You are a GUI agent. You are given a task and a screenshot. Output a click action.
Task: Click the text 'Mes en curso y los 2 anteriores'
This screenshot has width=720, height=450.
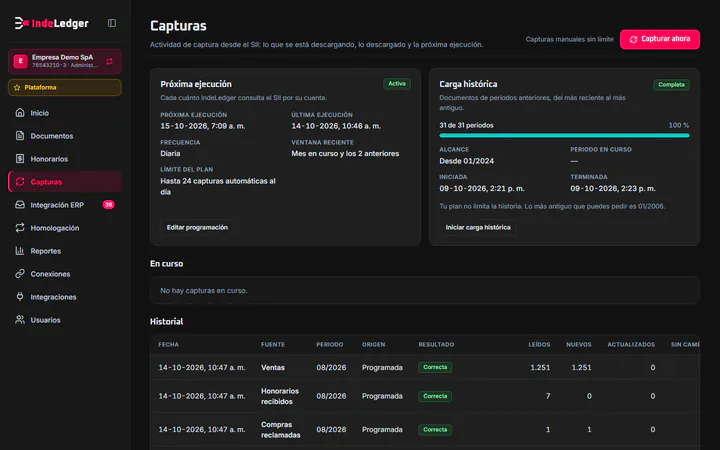click(345, 153)
